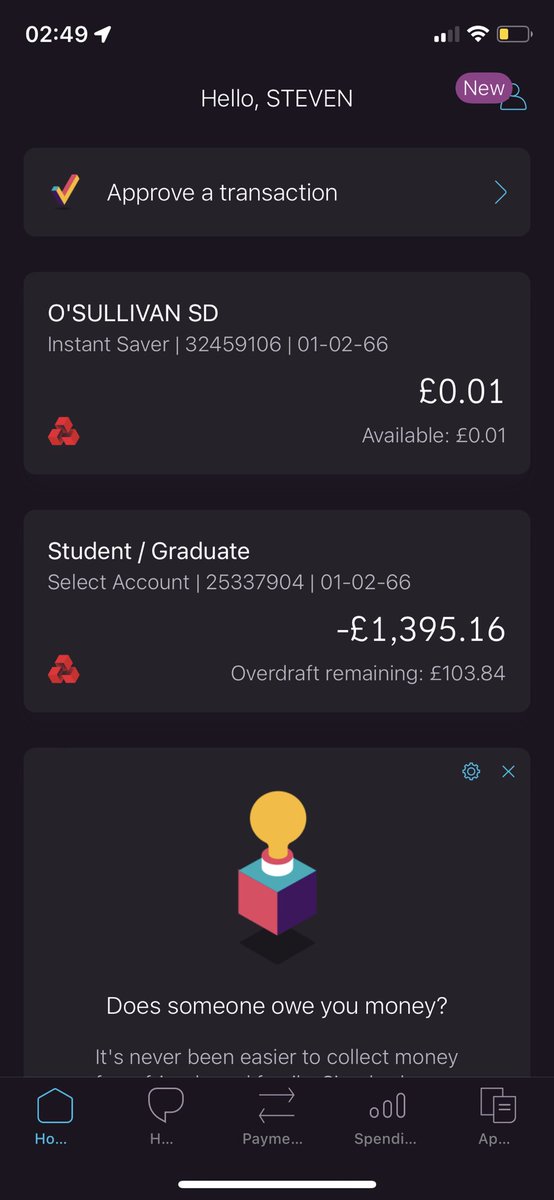Open the Help chat bubble tab

click(165, 1117)
